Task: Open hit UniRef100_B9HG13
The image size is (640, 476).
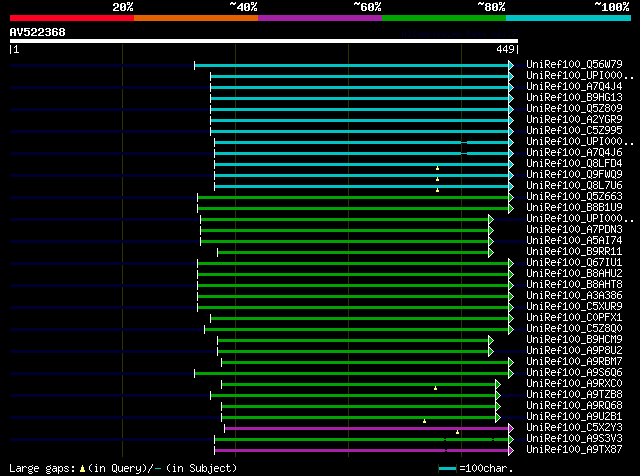Action: (x=574, y=98)
